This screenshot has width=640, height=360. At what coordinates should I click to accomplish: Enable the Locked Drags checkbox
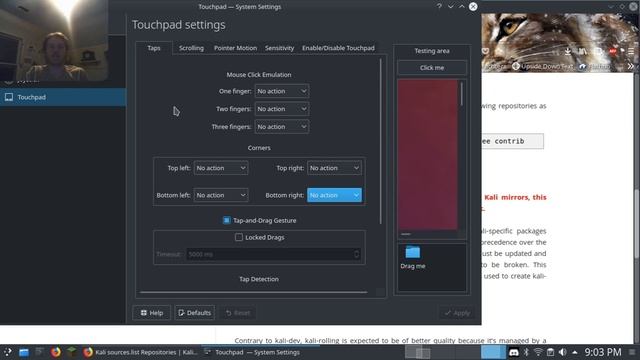pyautogui.click(x=239, y=237)
